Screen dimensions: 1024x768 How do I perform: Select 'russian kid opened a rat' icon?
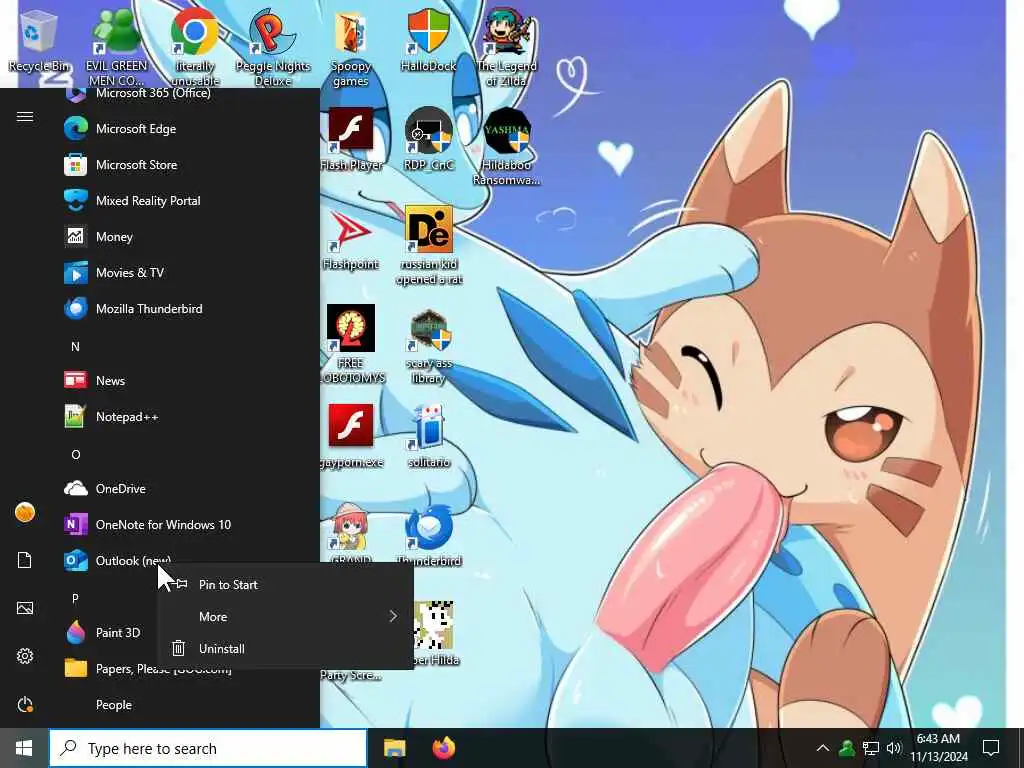[x=428, y=246]
